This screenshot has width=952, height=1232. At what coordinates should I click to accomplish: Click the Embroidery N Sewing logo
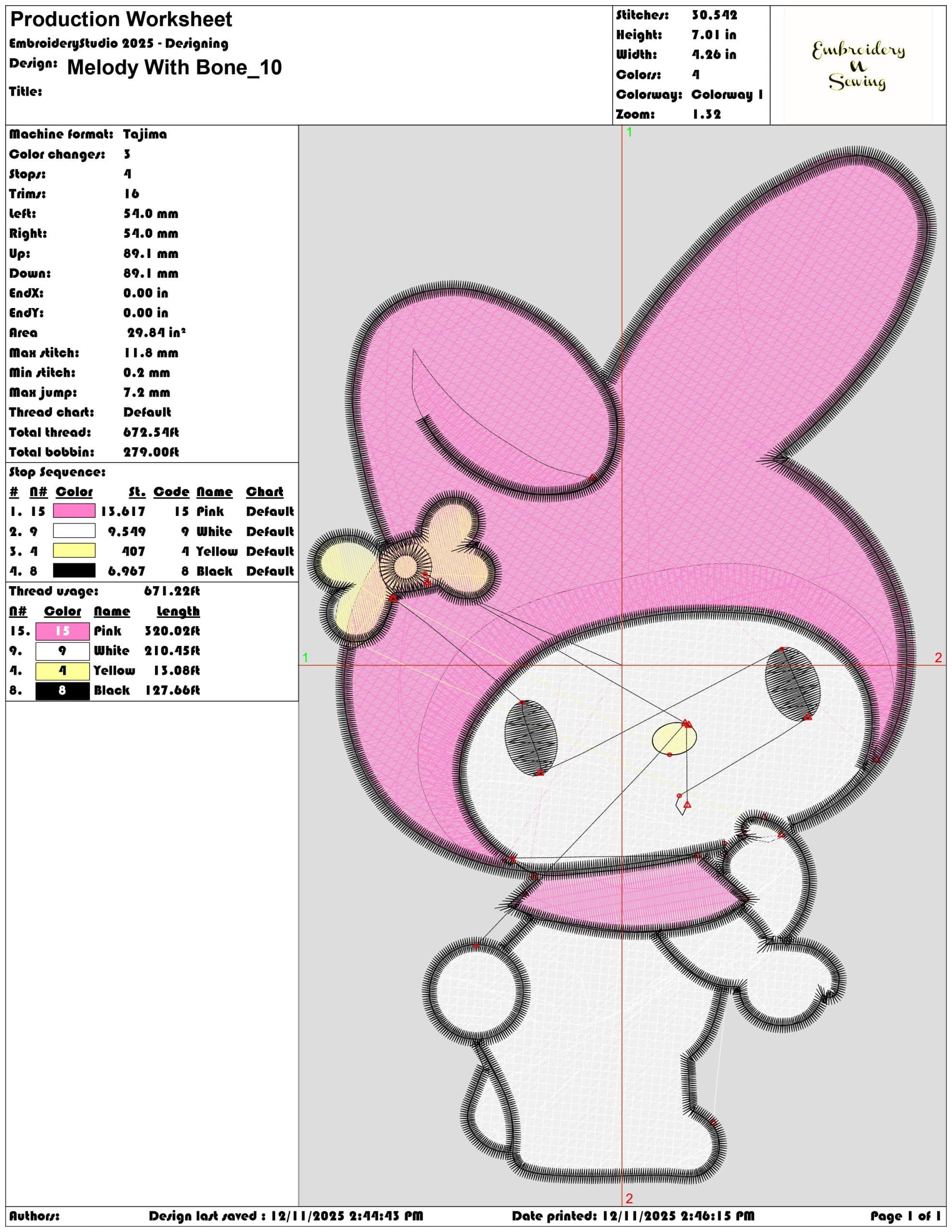coord(858,65)
